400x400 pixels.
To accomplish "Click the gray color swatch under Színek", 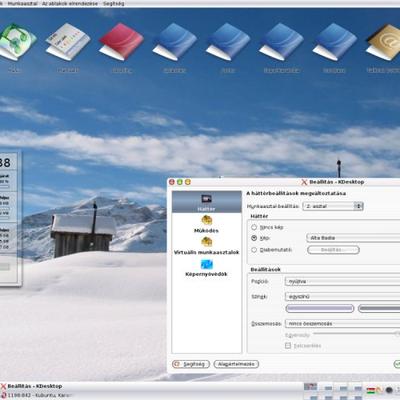I will coord(379,309).
